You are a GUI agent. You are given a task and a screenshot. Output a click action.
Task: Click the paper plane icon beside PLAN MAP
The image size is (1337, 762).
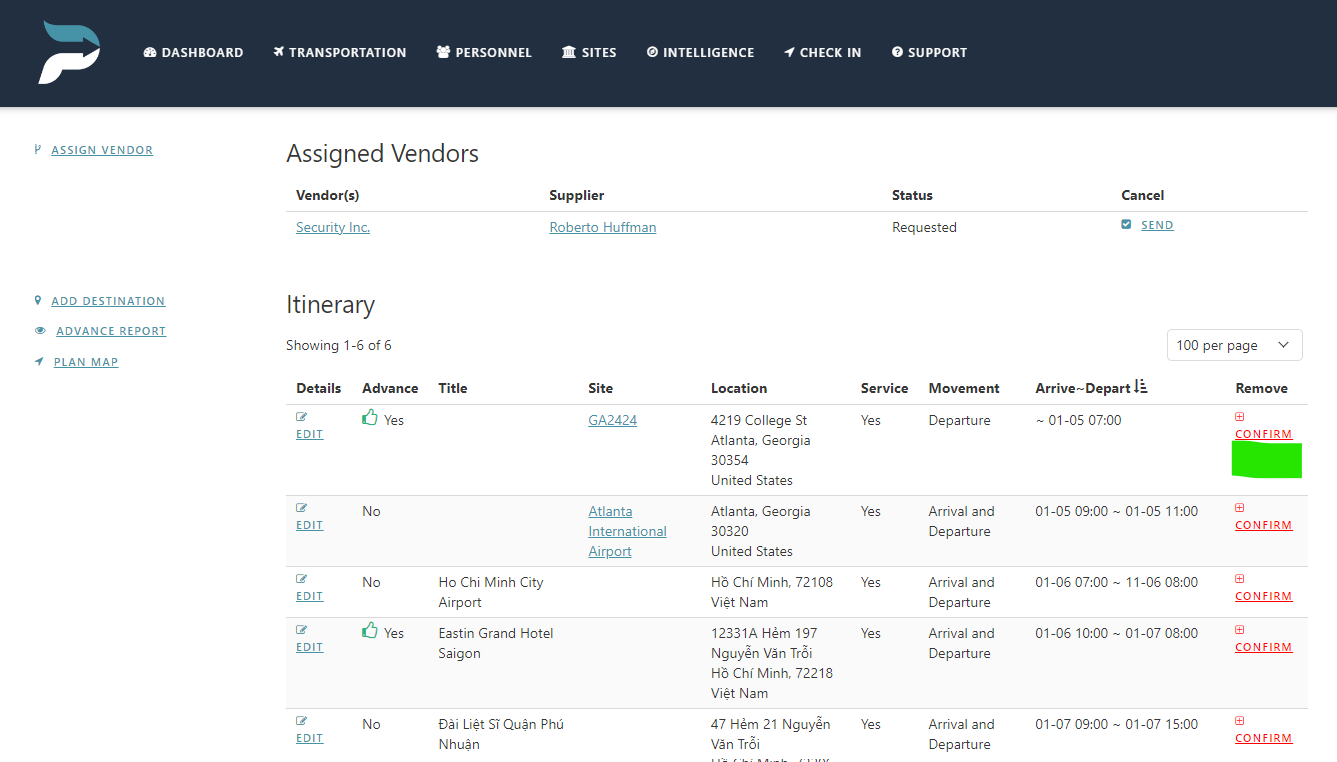pyautogui.click(x=37, y=361)
